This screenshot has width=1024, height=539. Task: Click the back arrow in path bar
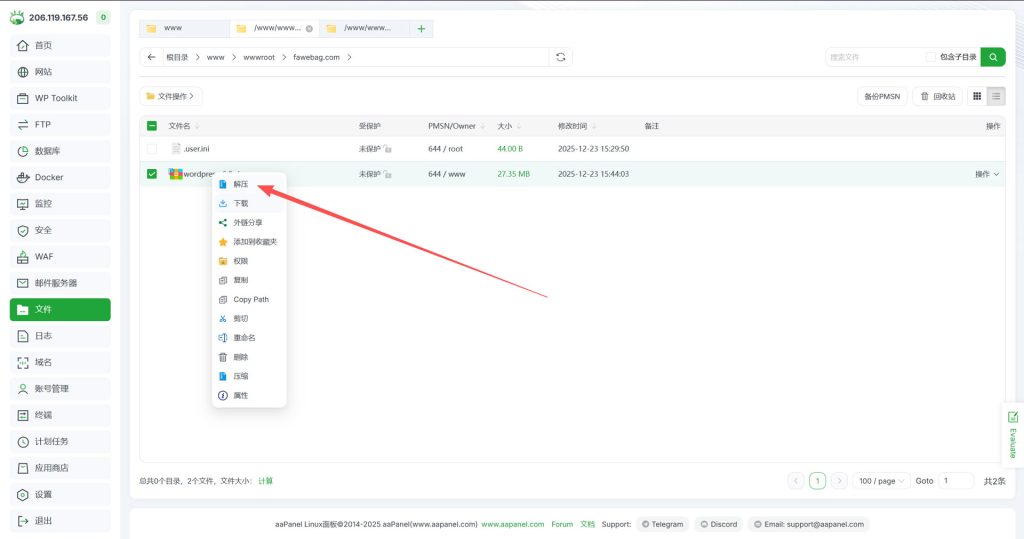[x=151, y=57]
